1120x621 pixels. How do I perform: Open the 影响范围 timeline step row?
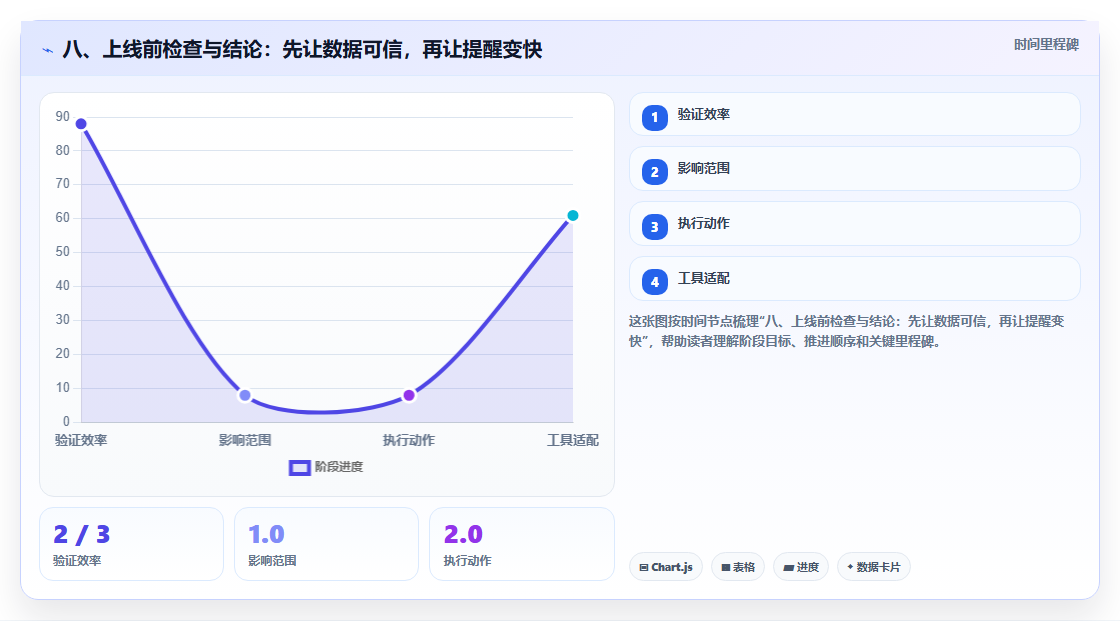(854, 169)
